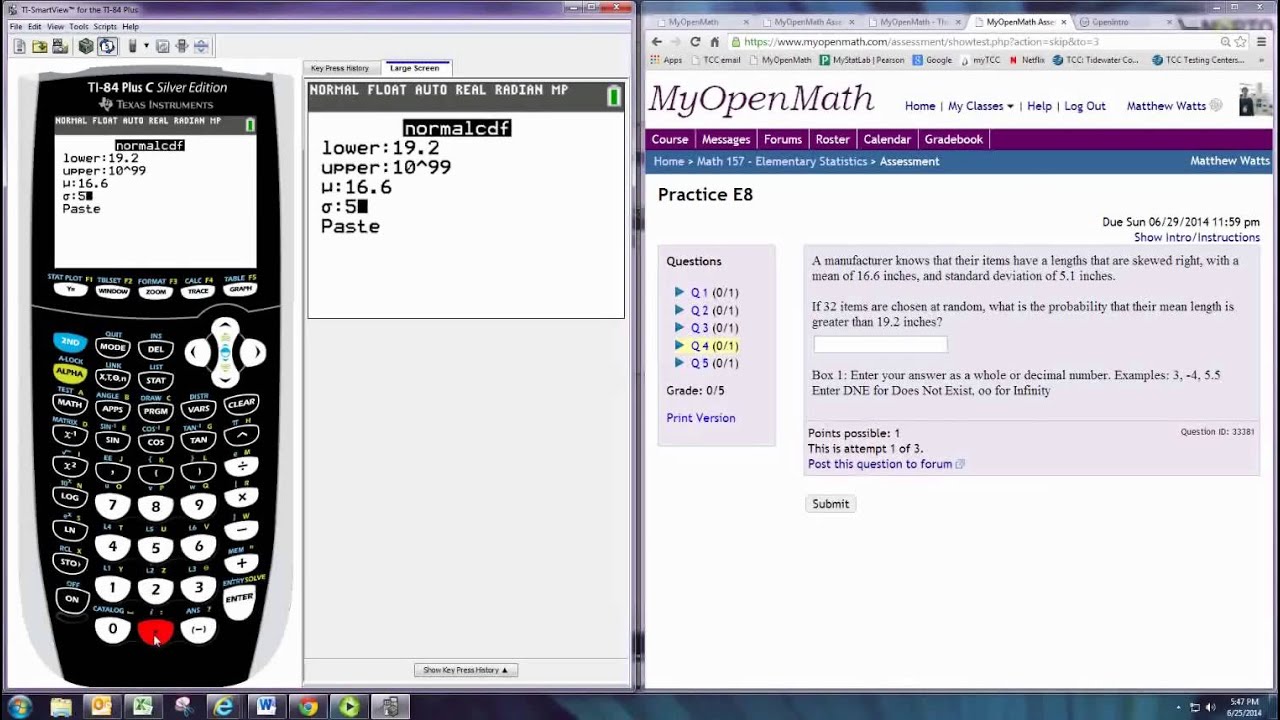
Task: Expand question Q 1 arrow
Action: [679, 292]
